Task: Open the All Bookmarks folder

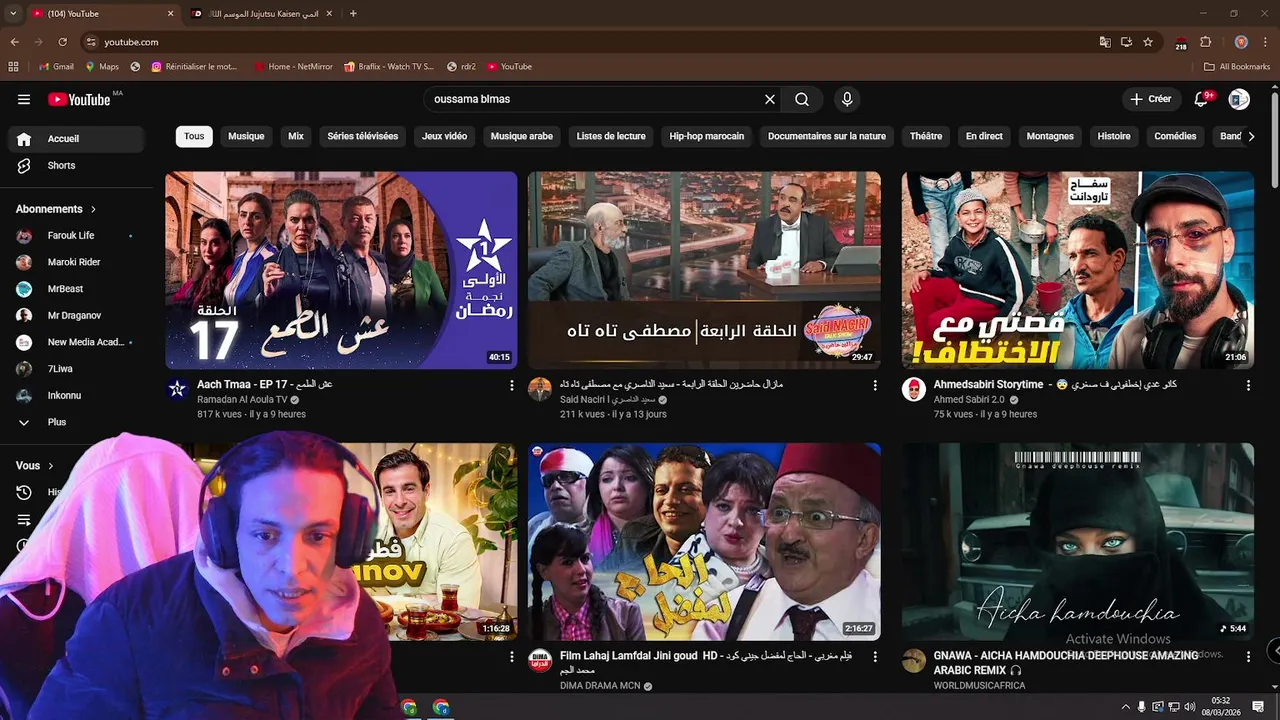Action: (1237, 67)
